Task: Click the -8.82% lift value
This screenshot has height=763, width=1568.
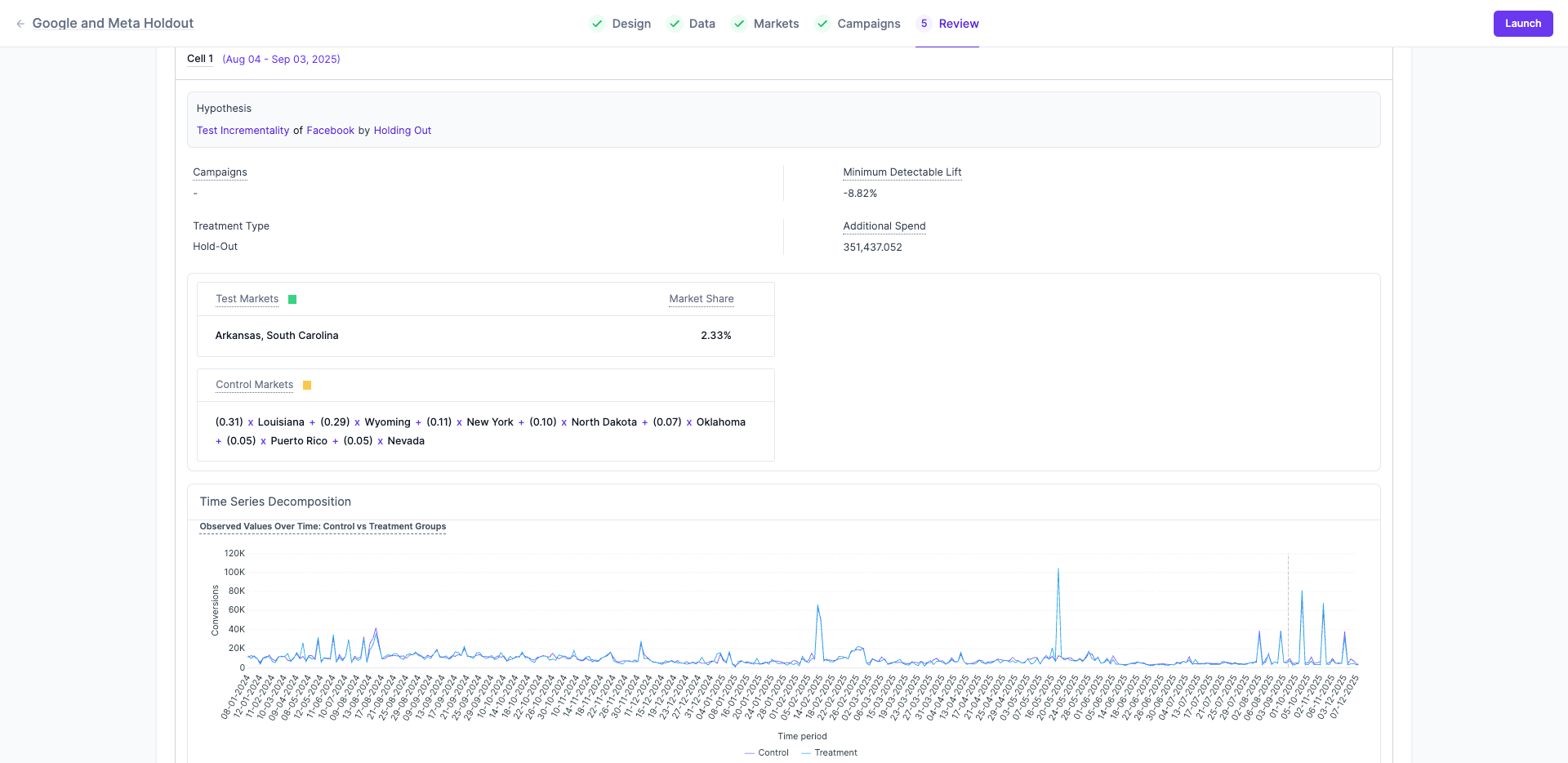Action: (860, 194)
